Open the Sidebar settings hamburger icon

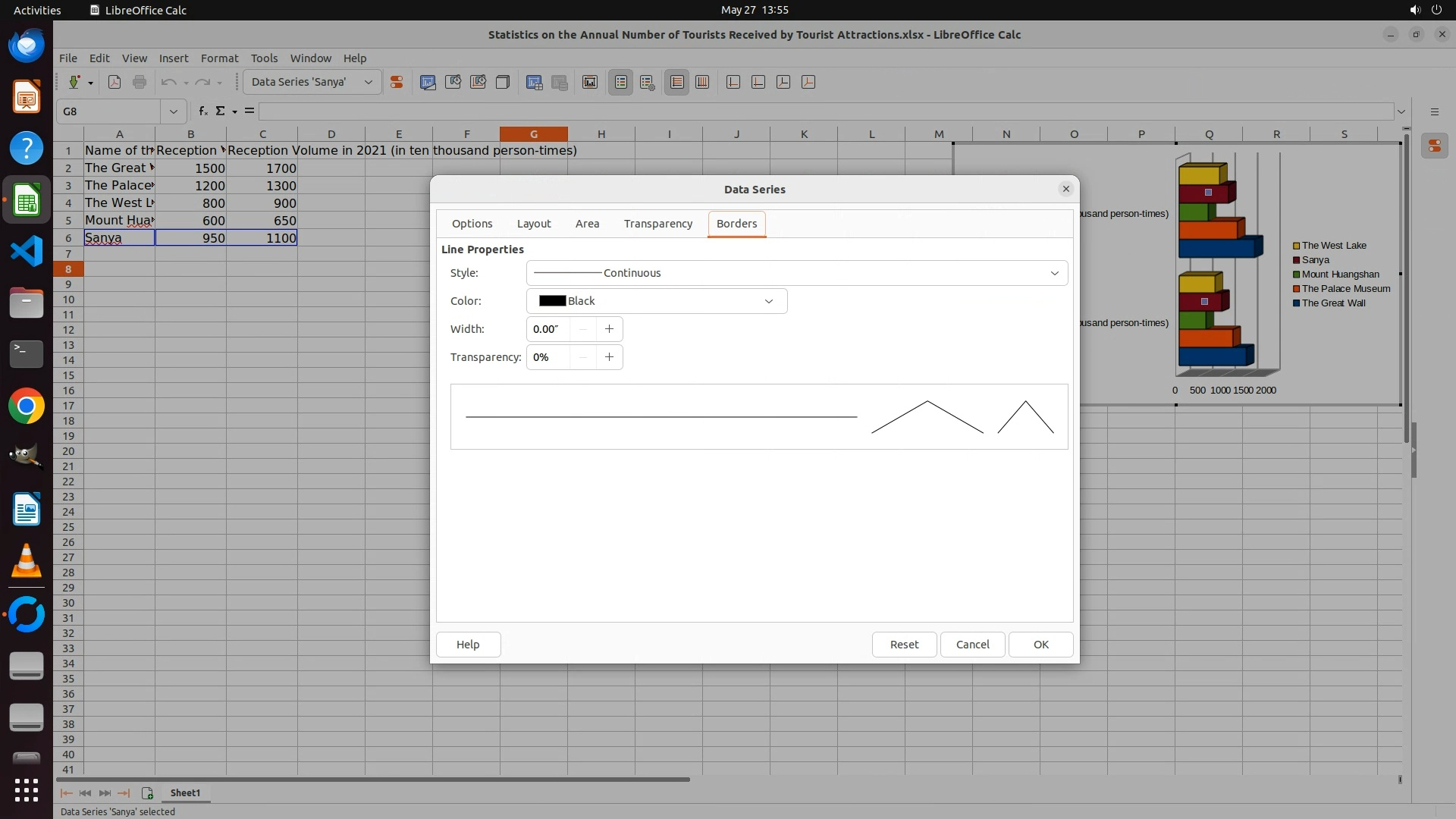pos(1434,111)
